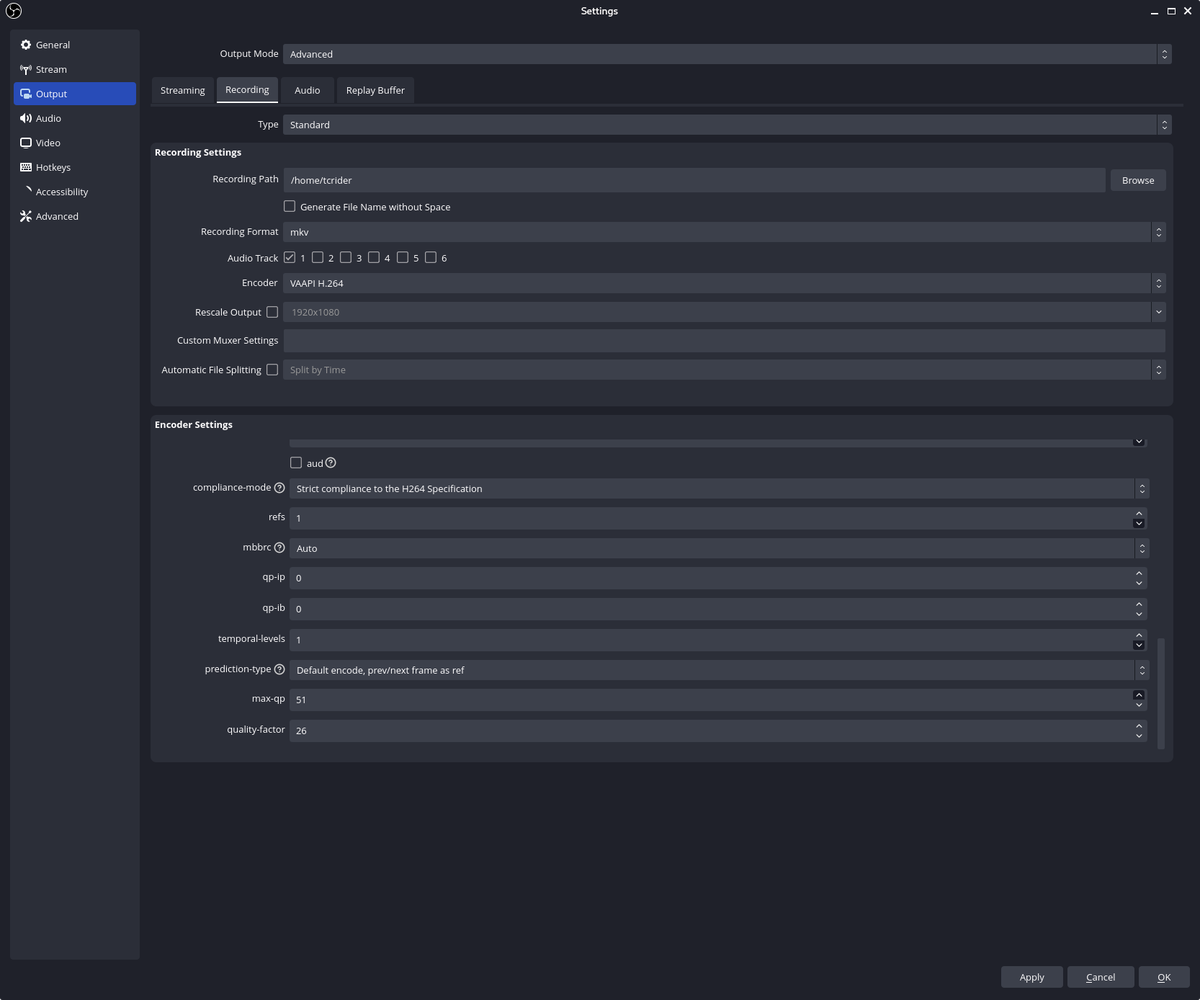Click the Apply button

1032,977
